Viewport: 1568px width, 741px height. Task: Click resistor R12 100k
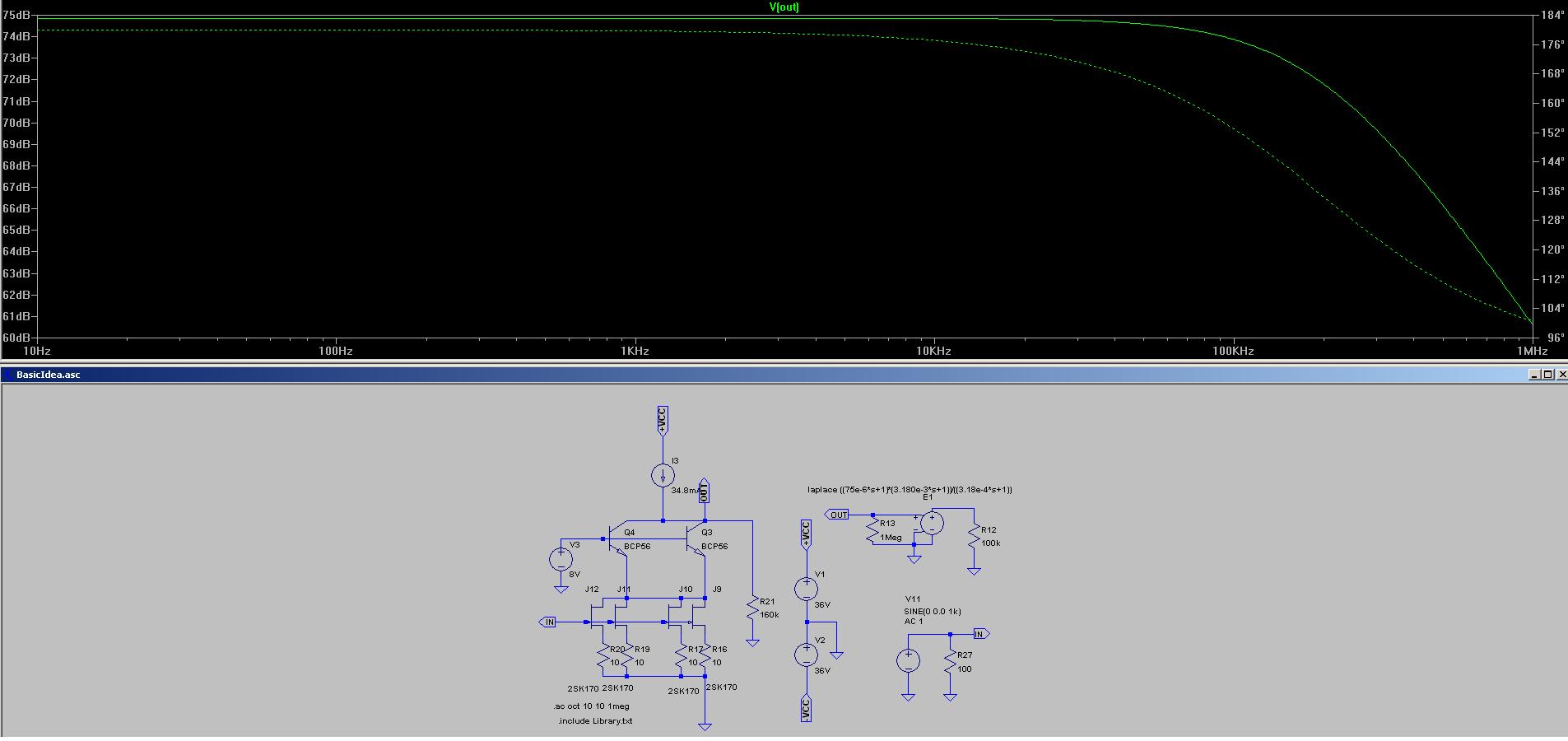974,536
